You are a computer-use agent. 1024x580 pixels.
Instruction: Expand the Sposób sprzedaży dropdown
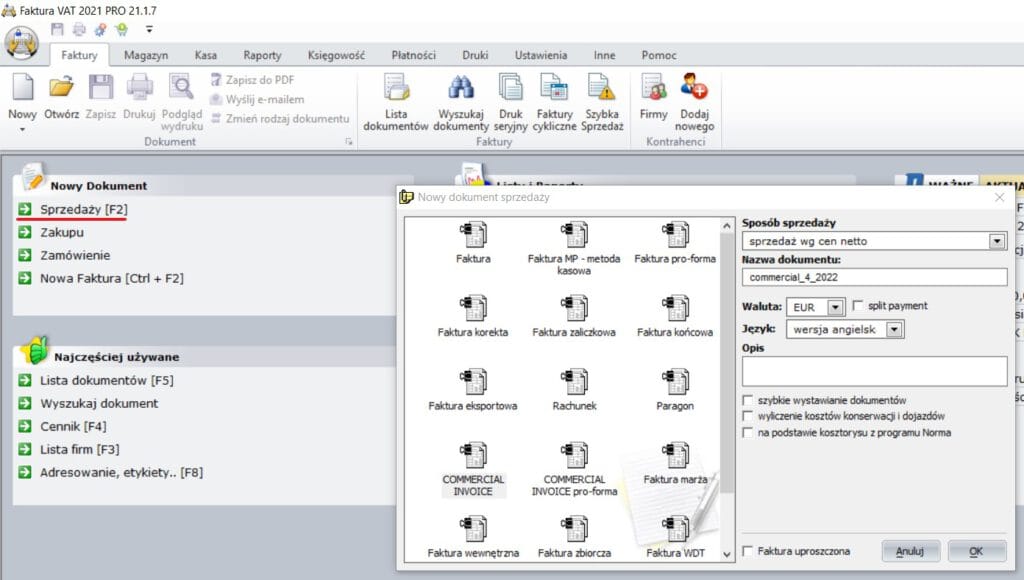tap(996, 241)
